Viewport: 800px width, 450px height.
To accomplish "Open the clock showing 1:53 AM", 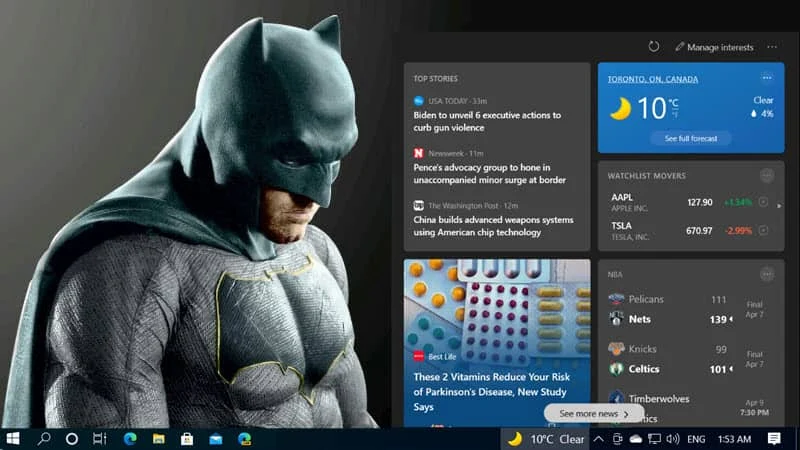I will [x=734, y=439].
